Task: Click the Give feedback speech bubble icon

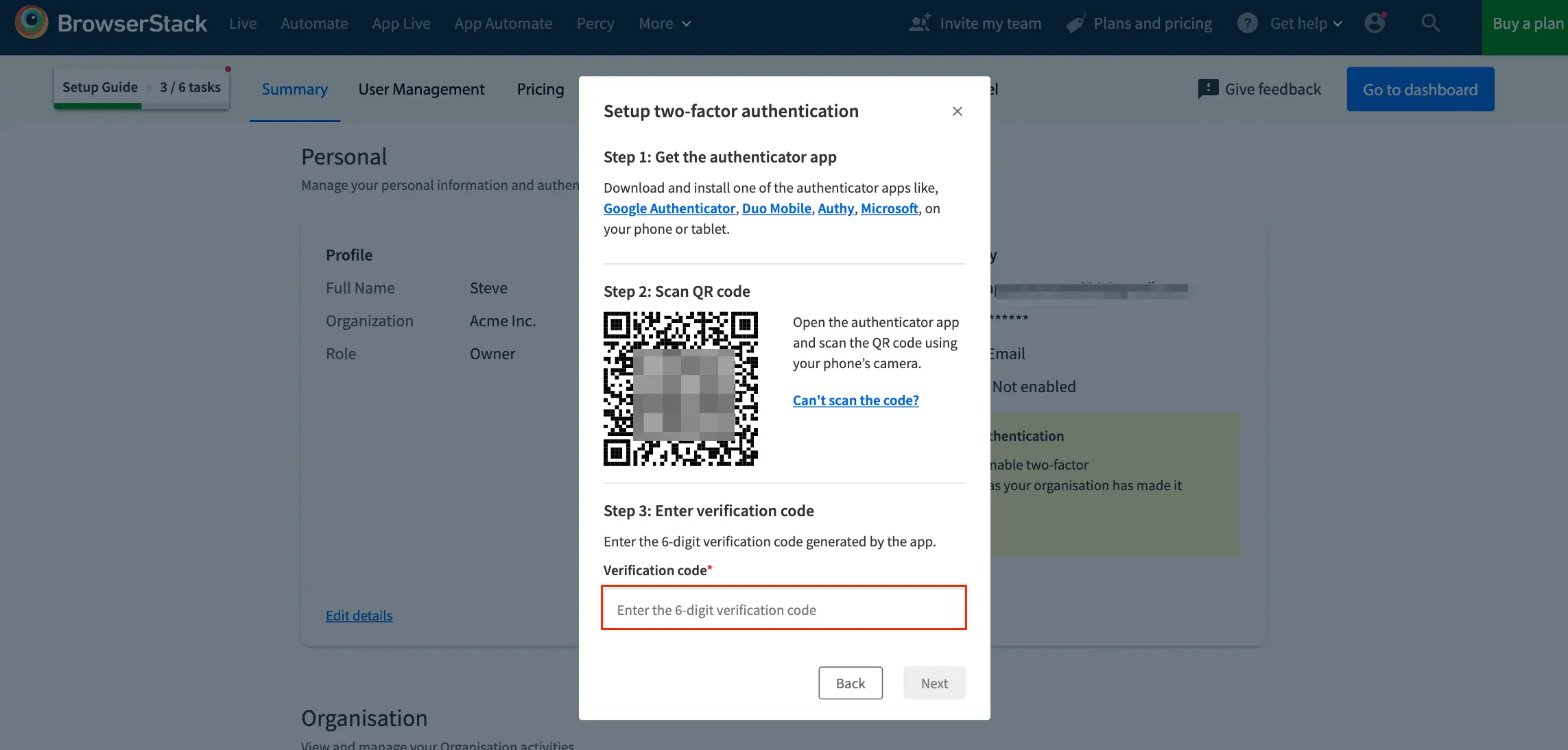Action: tap(1207, 89)
